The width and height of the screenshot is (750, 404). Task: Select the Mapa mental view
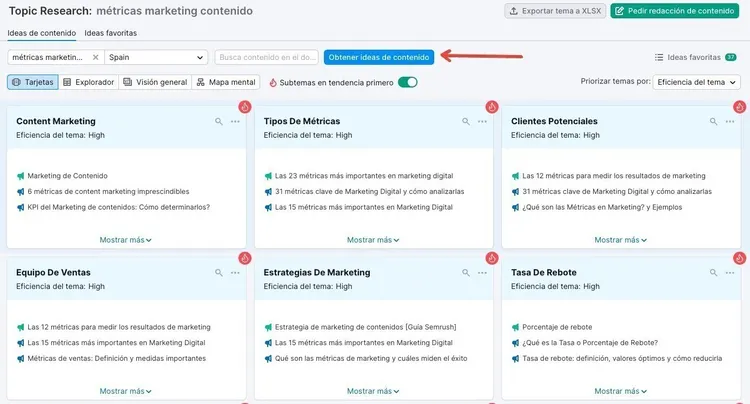click(x=226, y=82)
